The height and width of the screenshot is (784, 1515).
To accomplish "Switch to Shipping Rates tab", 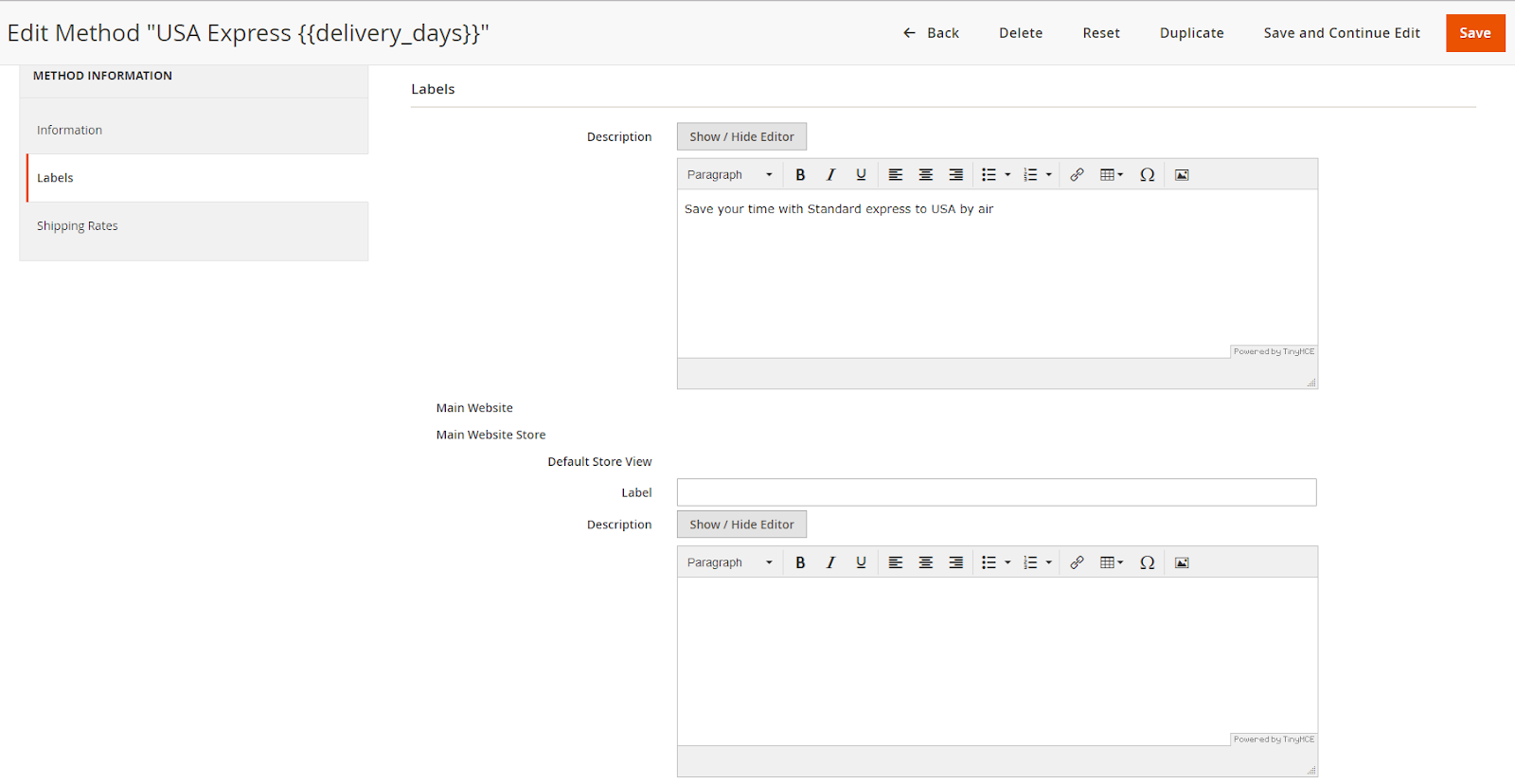I will (78, 226).
